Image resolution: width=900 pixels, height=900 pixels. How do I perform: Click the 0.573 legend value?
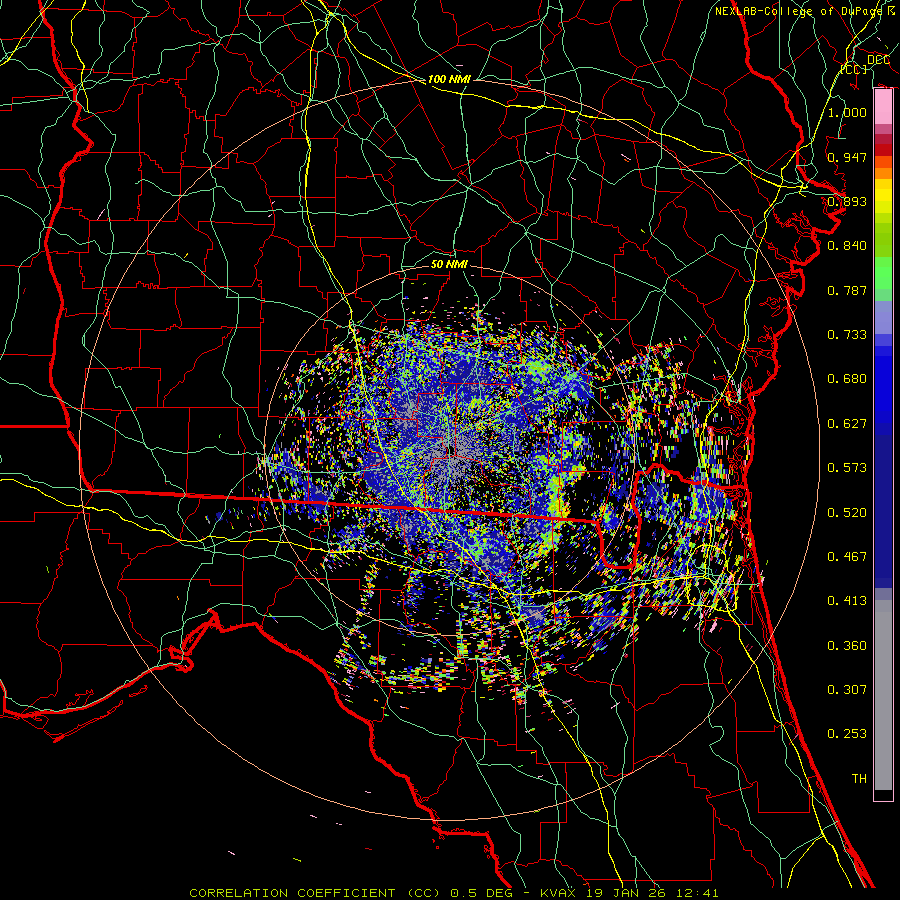tap(847, 468)
